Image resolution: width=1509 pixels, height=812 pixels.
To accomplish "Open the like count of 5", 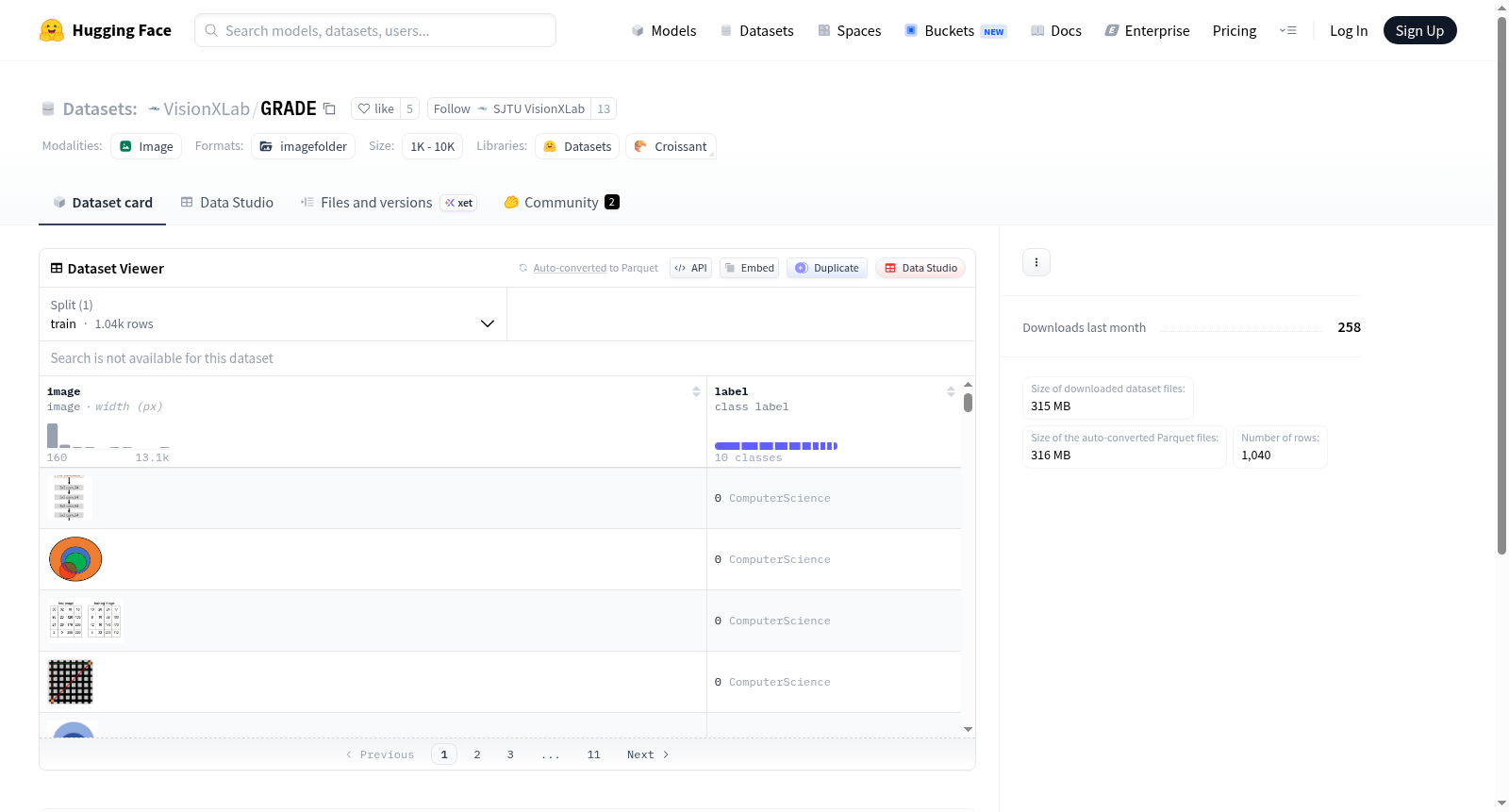I will pos(409,108).
